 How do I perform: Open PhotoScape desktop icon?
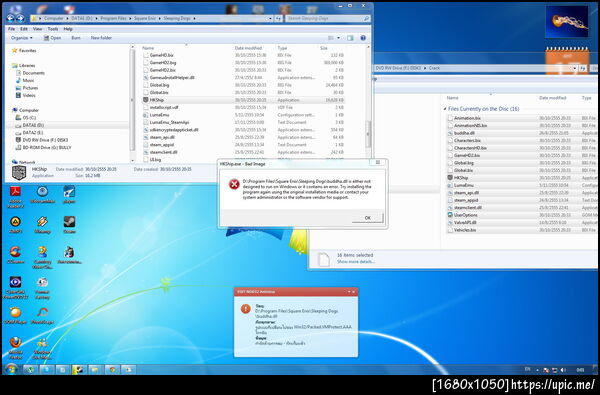tap(42, 315)
